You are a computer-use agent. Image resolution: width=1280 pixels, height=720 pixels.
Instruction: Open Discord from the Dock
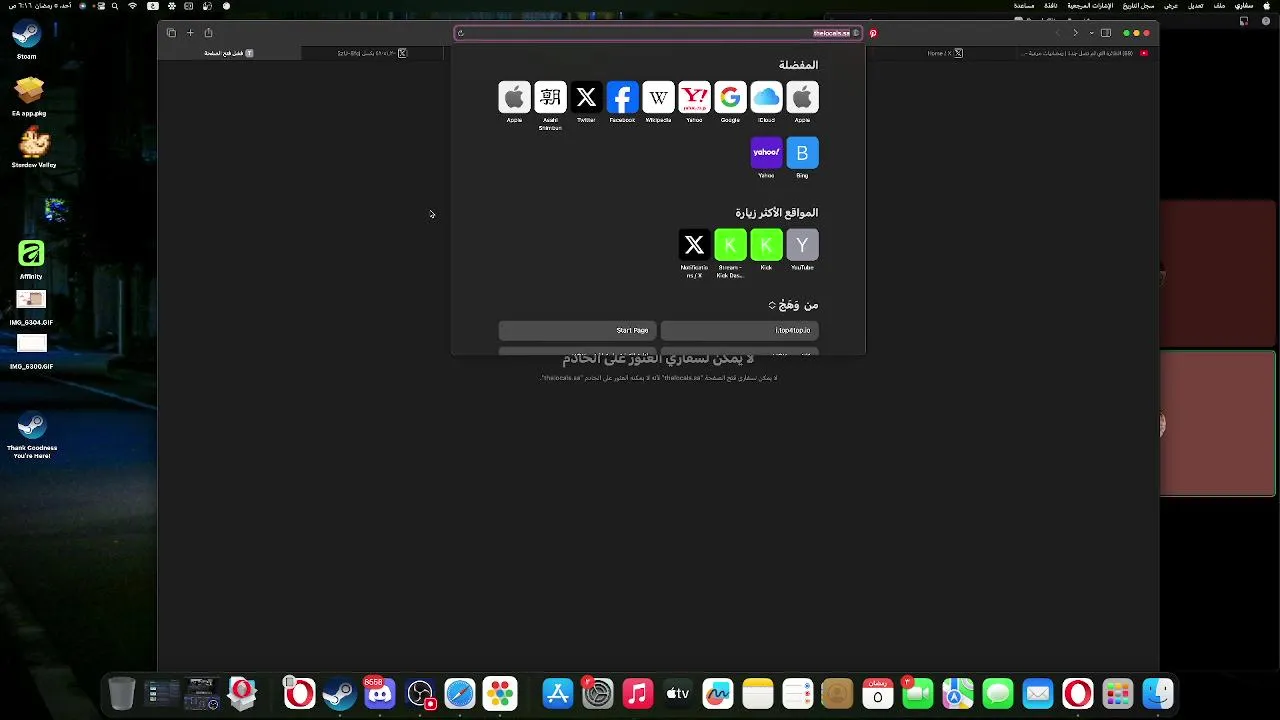pyautogui.click(x=380, y=693)
